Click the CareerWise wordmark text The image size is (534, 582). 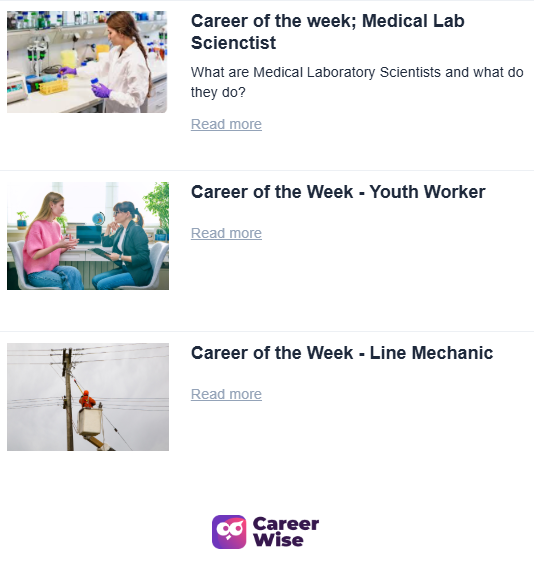click(x=285, y=532)
